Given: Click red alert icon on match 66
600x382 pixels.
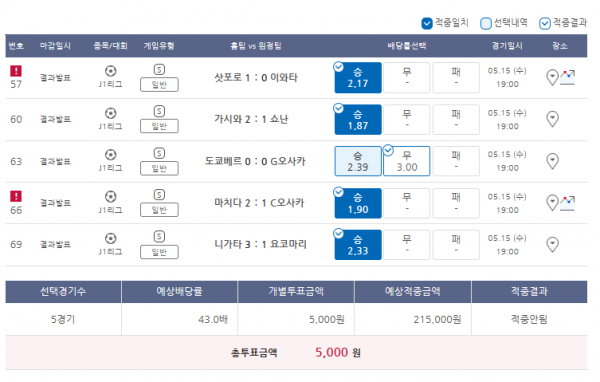Looking at the screenshot, I should [16, 196].
